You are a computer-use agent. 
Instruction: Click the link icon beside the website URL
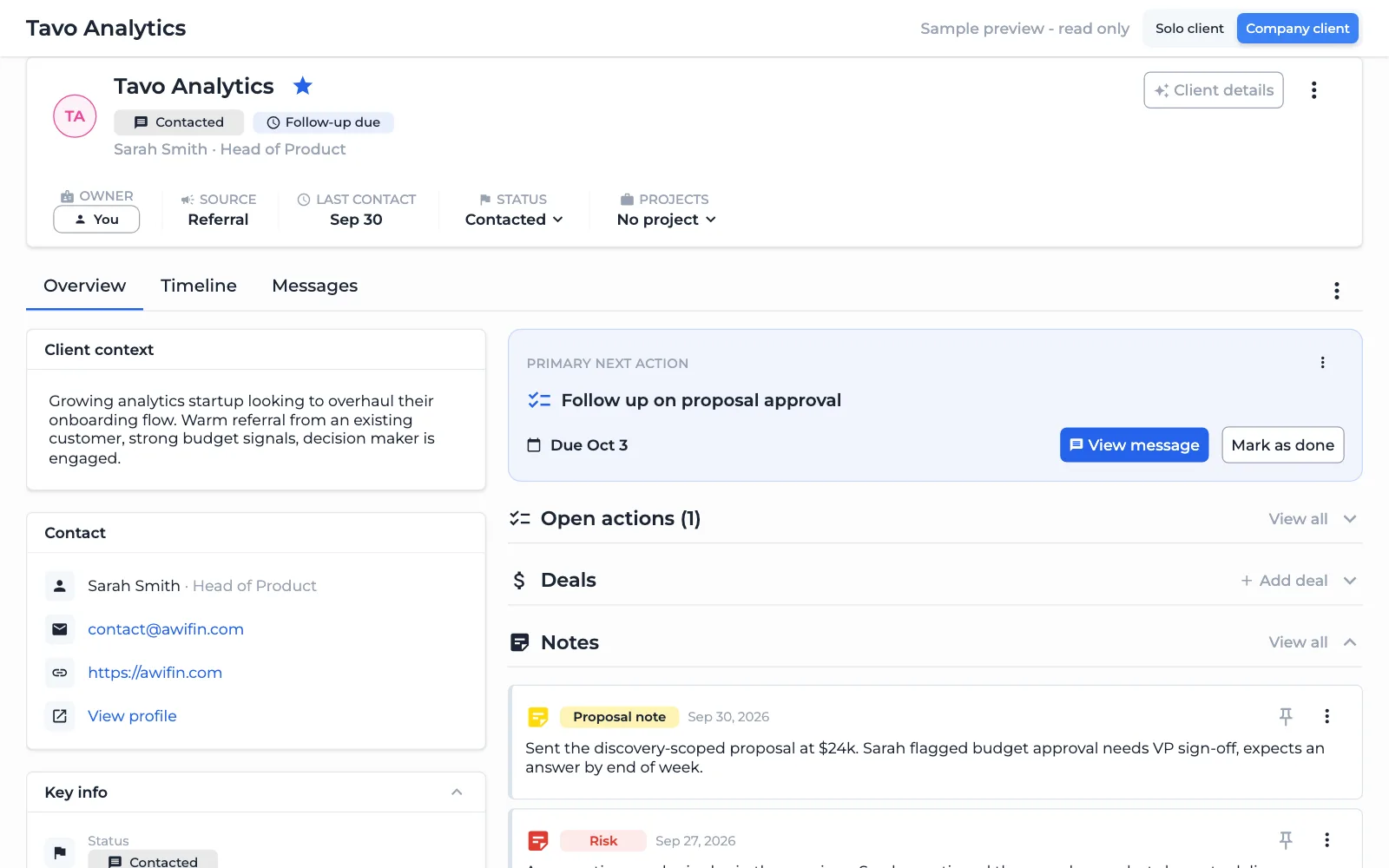click(x=60, y=673)
